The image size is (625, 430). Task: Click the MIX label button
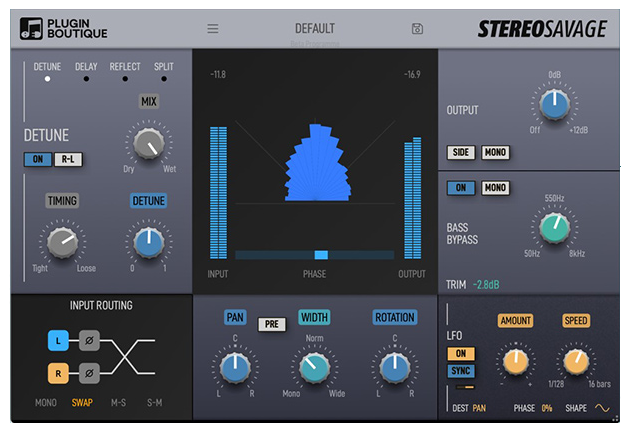149,102
